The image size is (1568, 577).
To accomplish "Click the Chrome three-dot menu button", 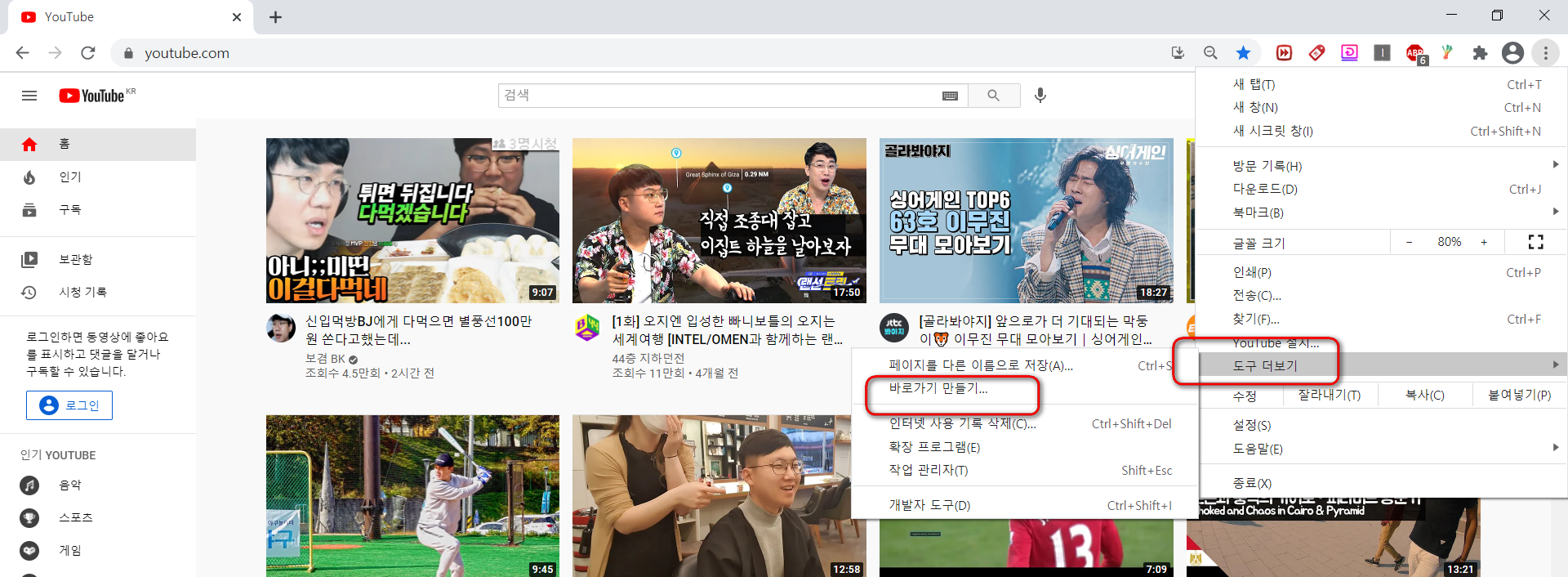I will pos(1545,53).
